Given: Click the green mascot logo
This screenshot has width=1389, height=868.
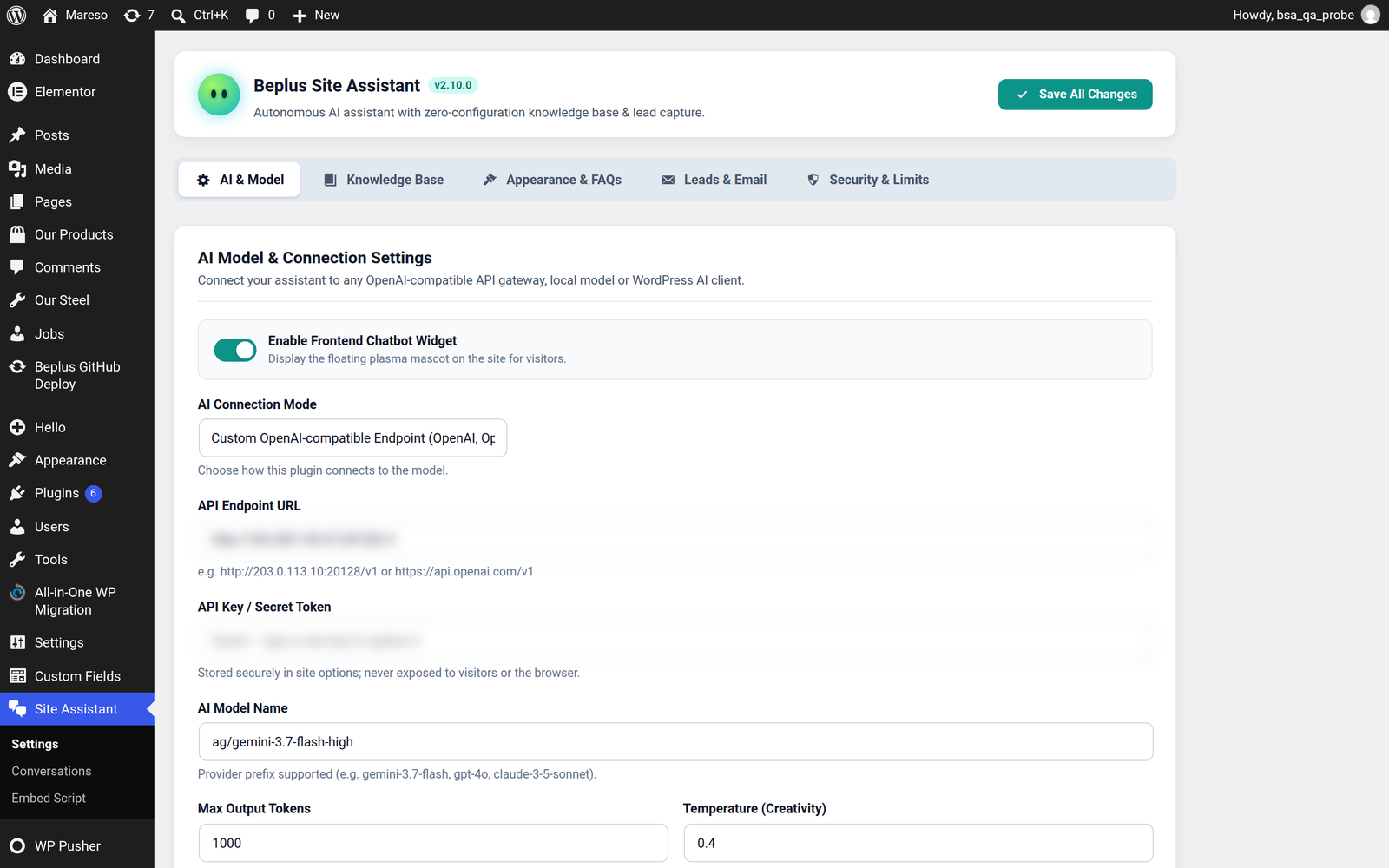Looking at the screenshot, I should click(x=219, y=94).
